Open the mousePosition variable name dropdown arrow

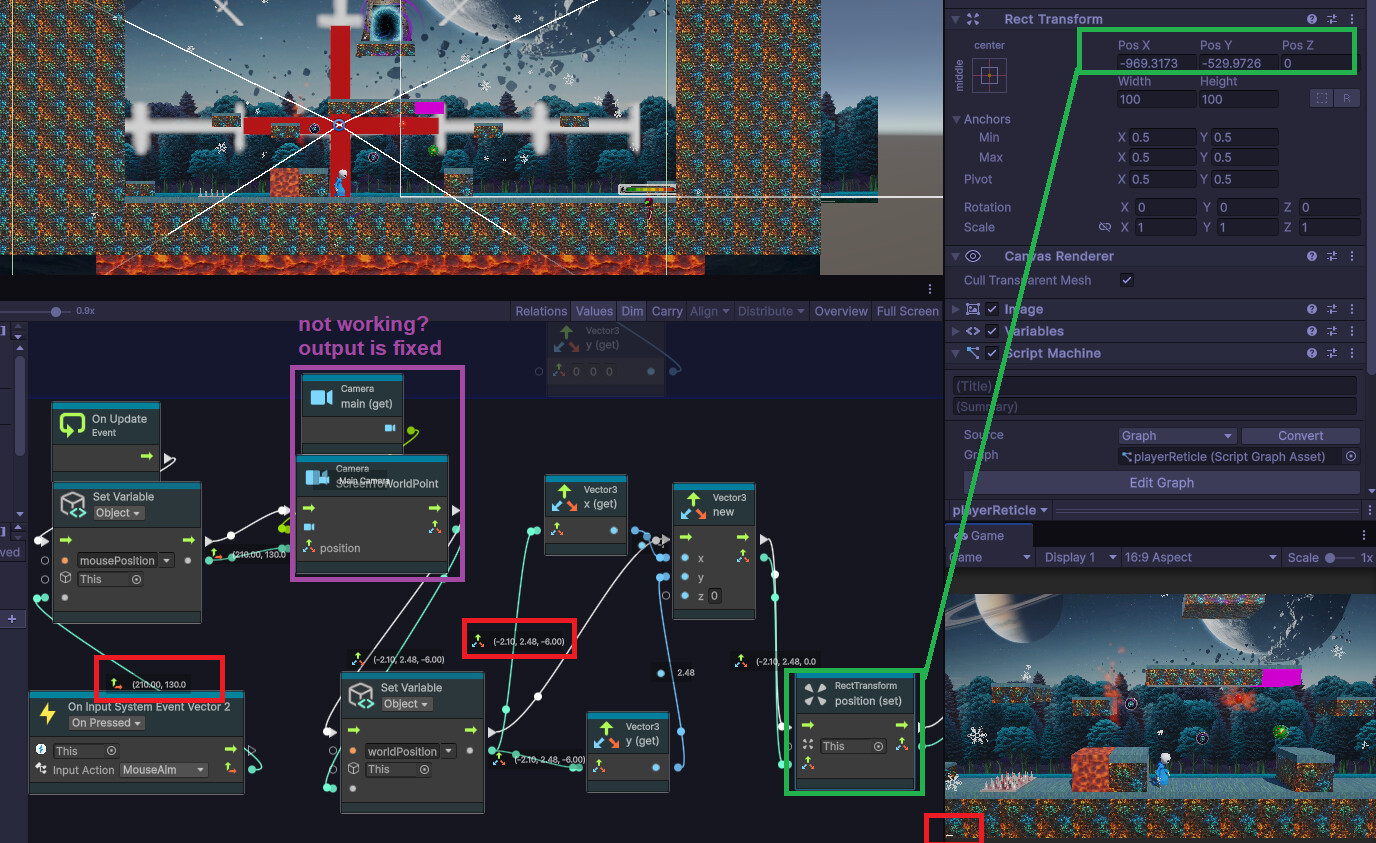166,560
